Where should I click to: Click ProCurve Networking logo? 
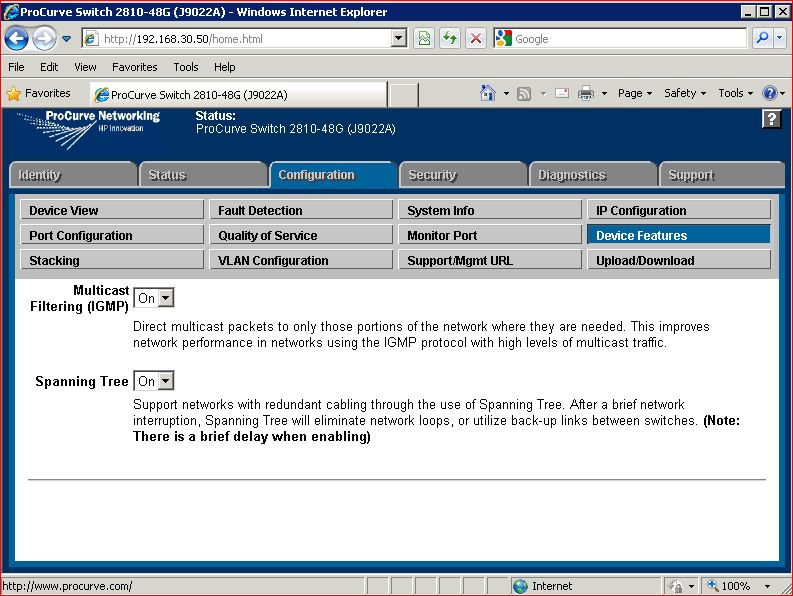(89, 129)
